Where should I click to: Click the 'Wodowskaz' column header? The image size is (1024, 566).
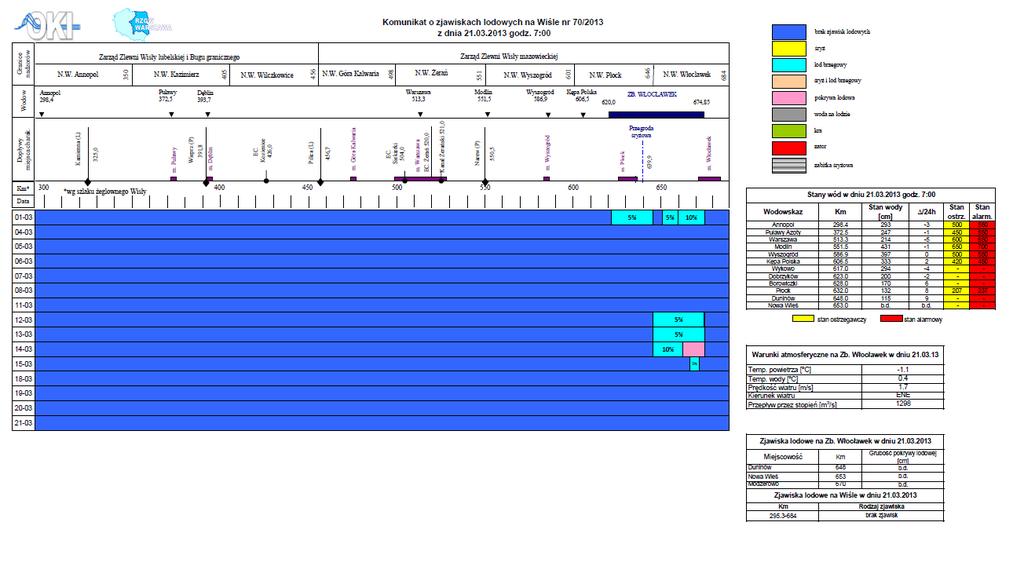pos(782,212)
